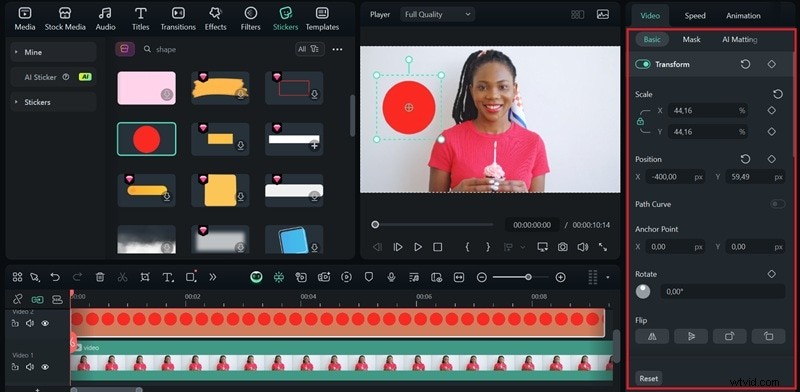This screenshot has height=392, width=800.
Task: Select the AI Matting sub-tab
Action: (x=739, y=39)
